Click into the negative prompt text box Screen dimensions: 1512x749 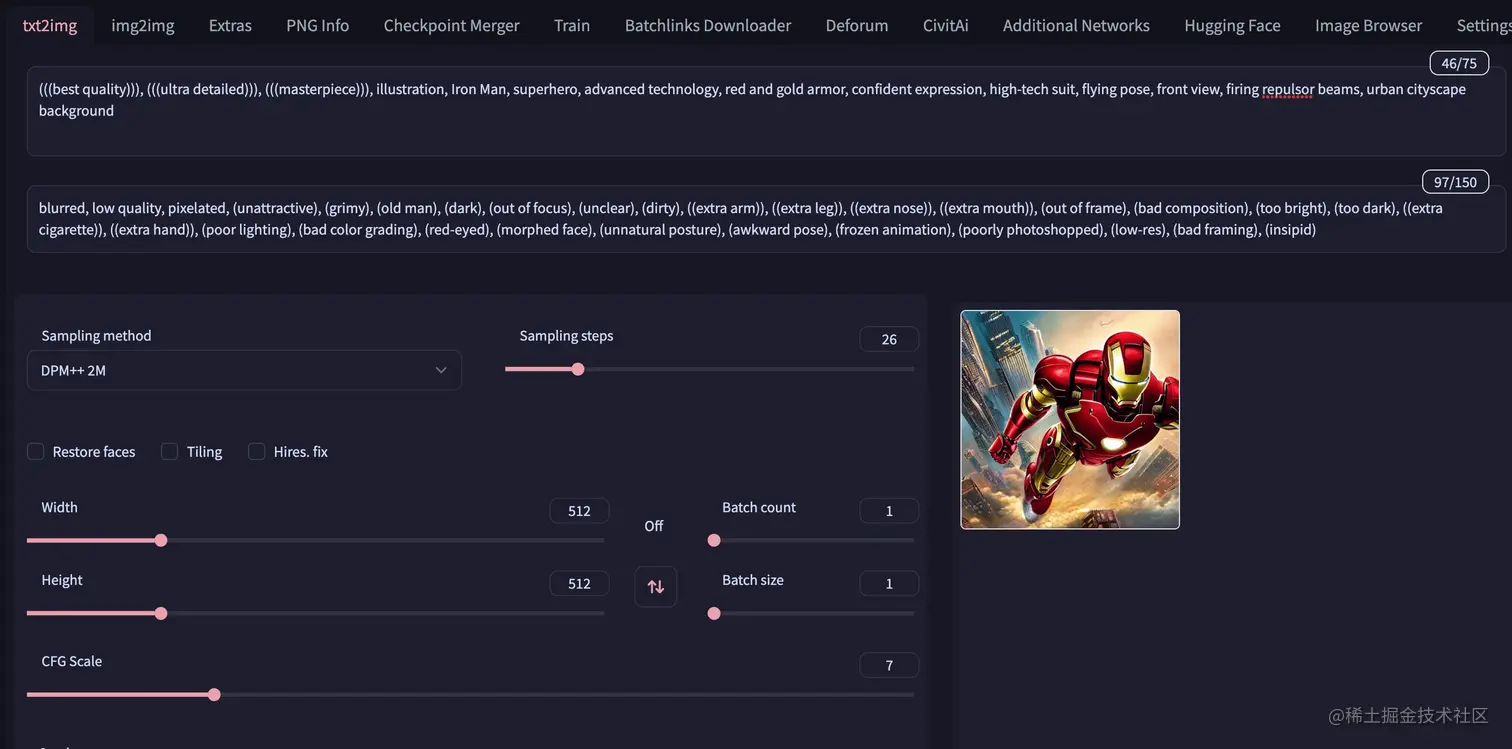coord(766,219)
